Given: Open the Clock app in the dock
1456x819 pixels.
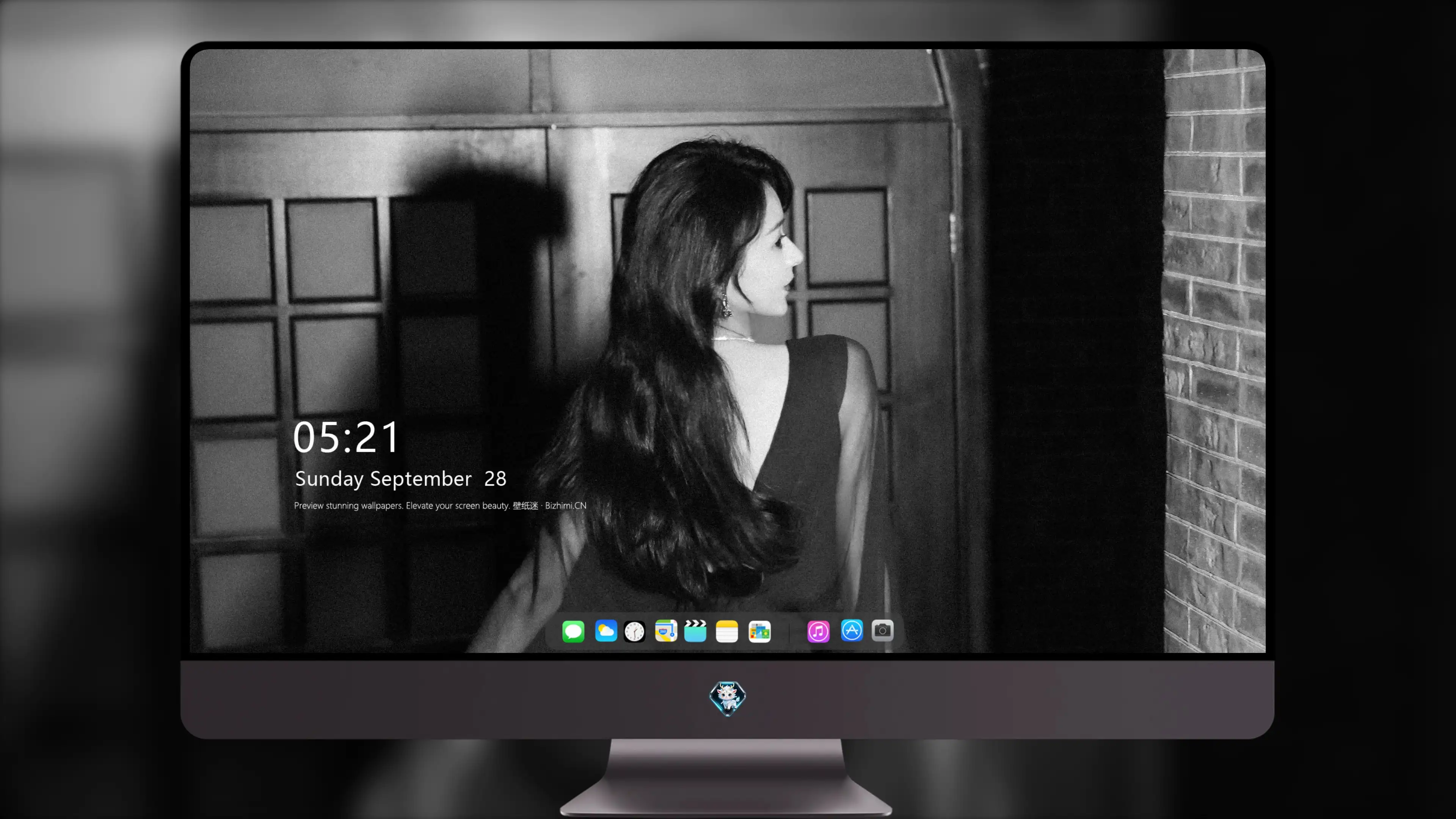Looking at the screenshot, I should (634, 631).
